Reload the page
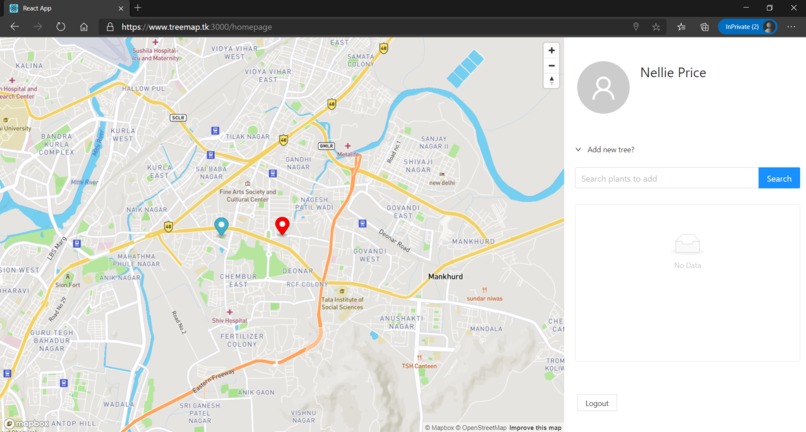 coord(61,27)
